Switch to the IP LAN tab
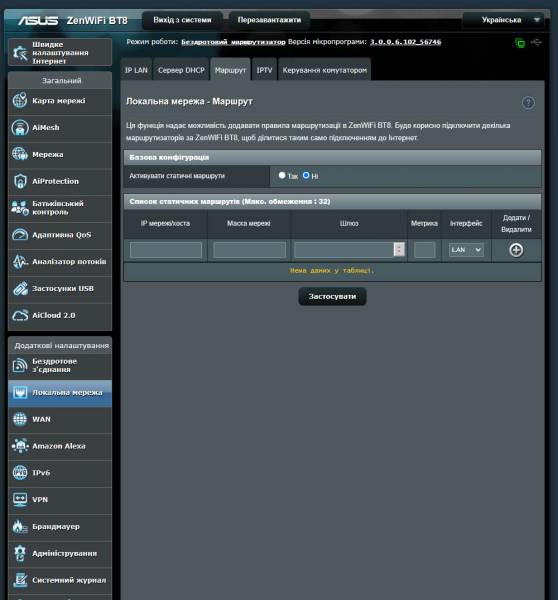The image size is (558, 600). point(136,70)
